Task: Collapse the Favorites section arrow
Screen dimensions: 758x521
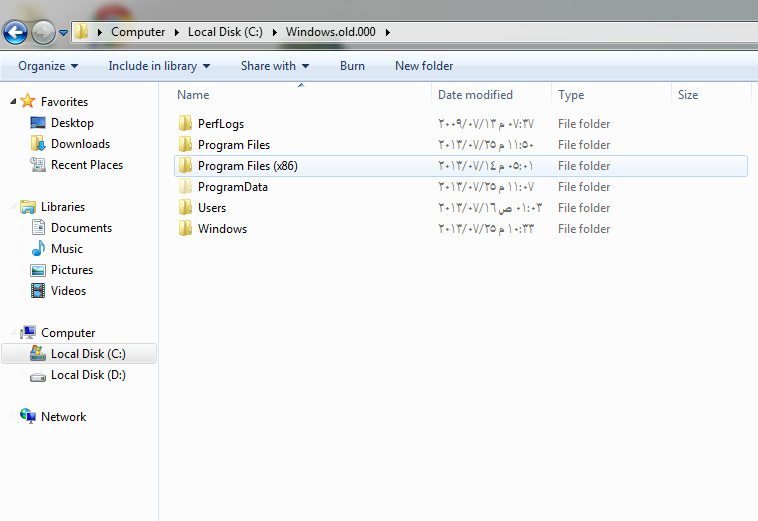Action: tap(13, 101)
